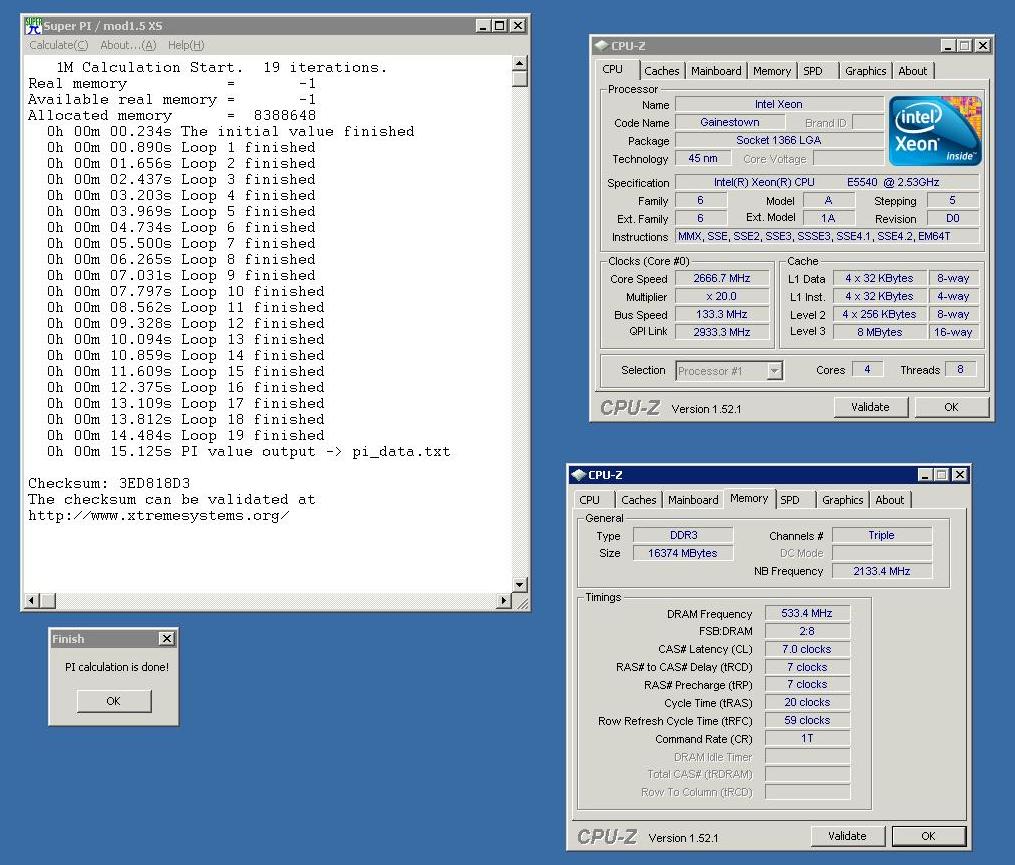Image resolution: width=1015 pixels, height=865 pixels.
Task: Click the QPI Link value 2933.3 MHz
Action: pos(722,332)
